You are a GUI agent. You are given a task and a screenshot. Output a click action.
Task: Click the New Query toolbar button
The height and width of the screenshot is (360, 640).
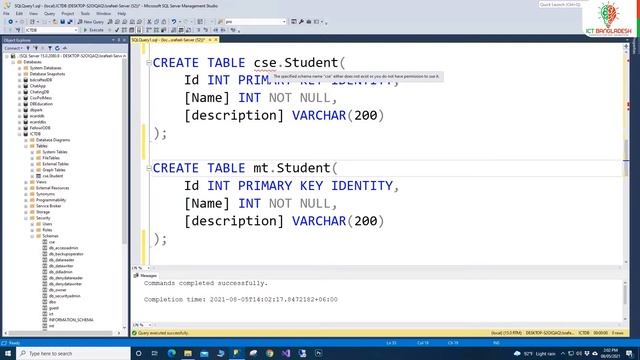click(x=91, y=22)
